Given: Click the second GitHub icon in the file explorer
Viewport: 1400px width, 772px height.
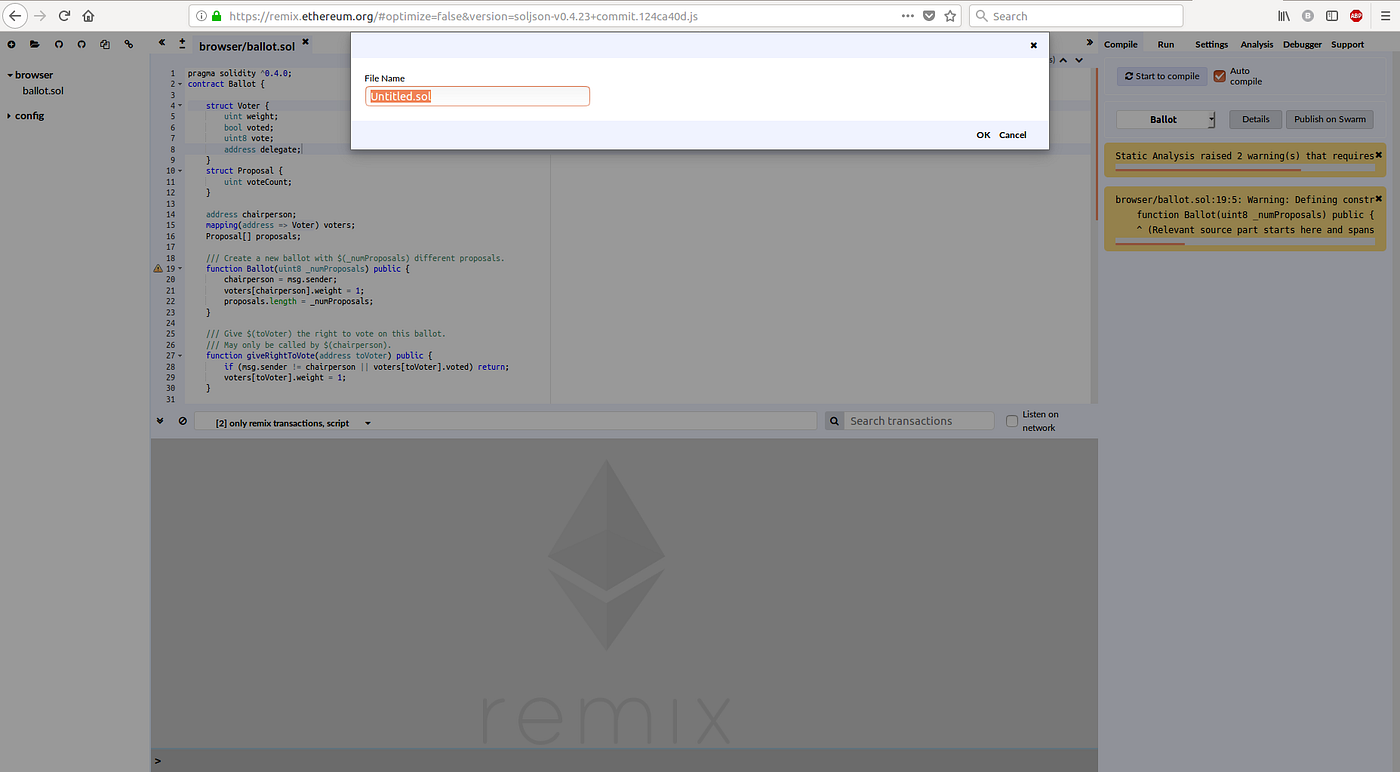Looking at the screenshot, I should coord(81,44).
